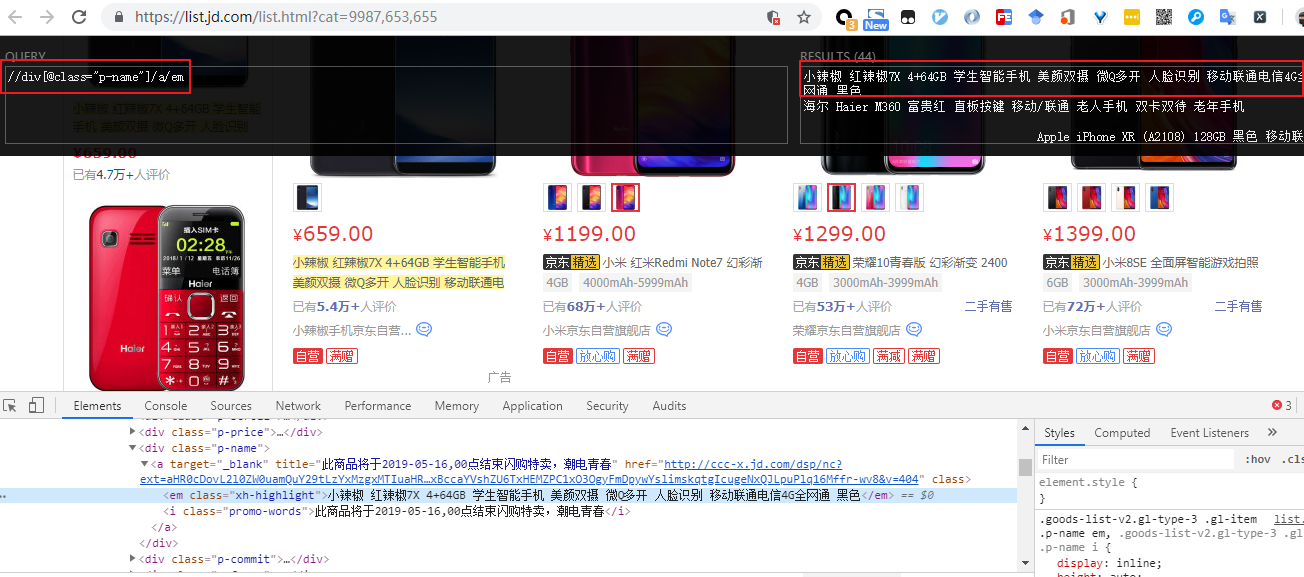Open the highlighted 小辣椒 红辣椒7X product title
Screen dimensions: 1304x577
[399, 273]
